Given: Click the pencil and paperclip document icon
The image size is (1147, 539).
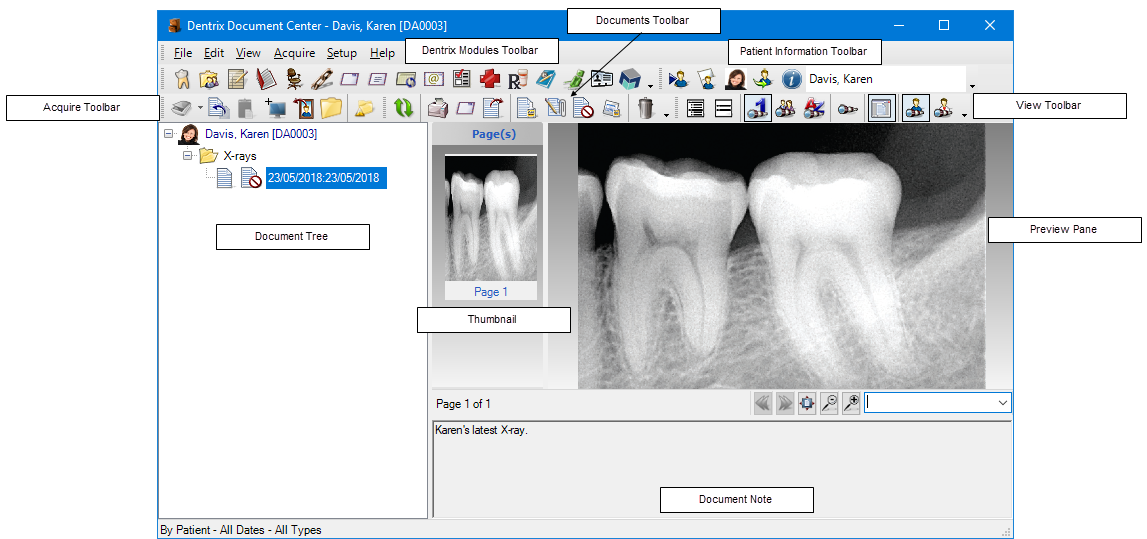Looking at the screenshot, I should pos(557,109).
